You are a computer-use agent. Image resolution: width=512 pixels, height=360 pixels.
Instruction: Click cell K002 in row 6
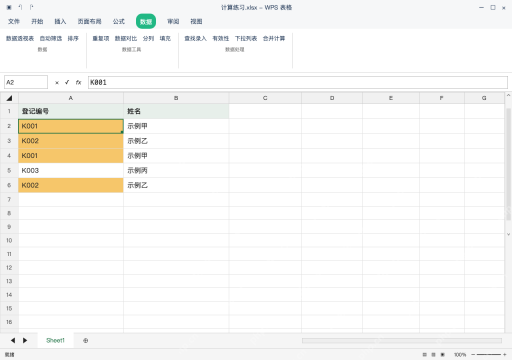[x=71, y=185]
